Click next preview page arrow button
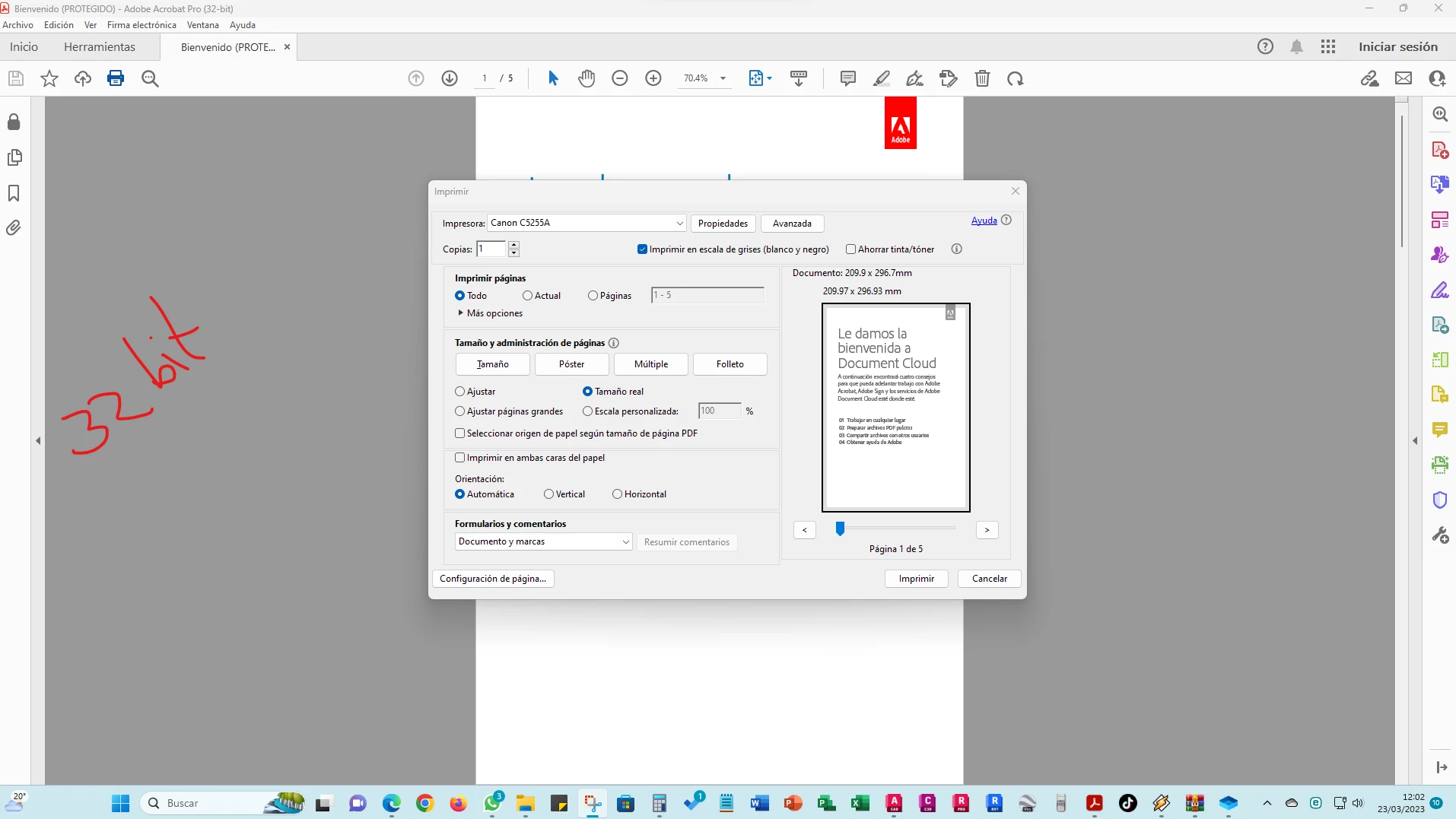Screen dimensions: 1456x819 click(987, 530)
